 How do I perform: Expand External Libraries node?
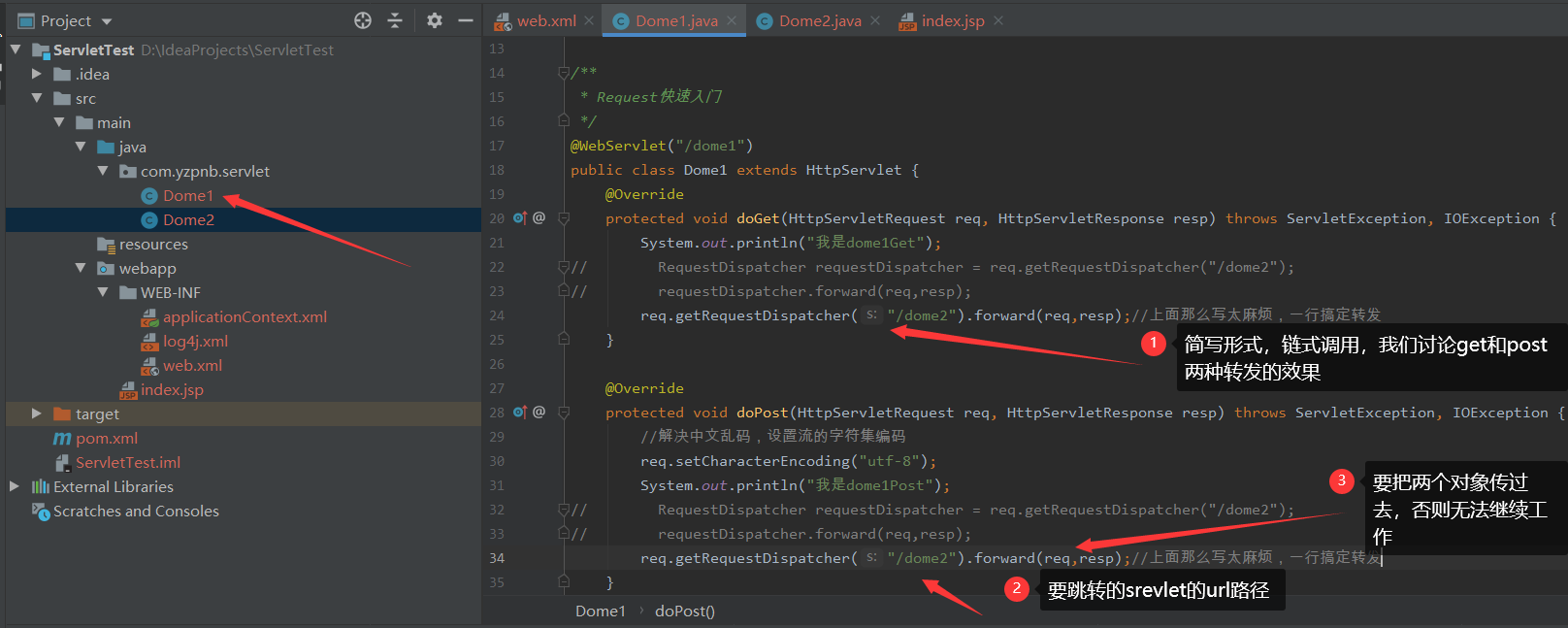pyautogui.click(x=15, y=486)
